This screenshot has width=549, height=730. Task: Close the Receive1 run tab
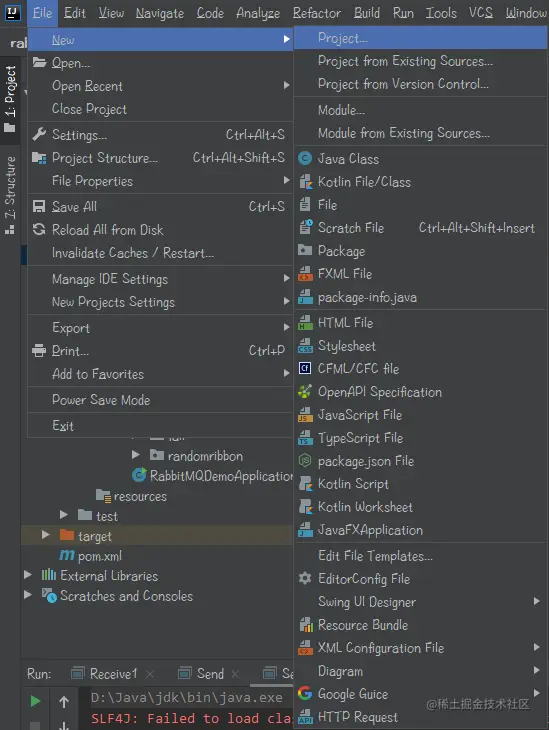(150, 674)
